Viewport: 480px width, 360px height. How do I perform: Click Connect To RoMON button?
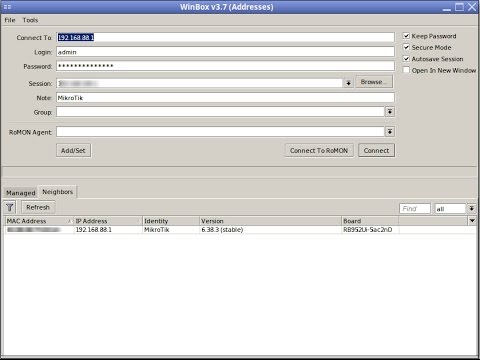point(319,150)
